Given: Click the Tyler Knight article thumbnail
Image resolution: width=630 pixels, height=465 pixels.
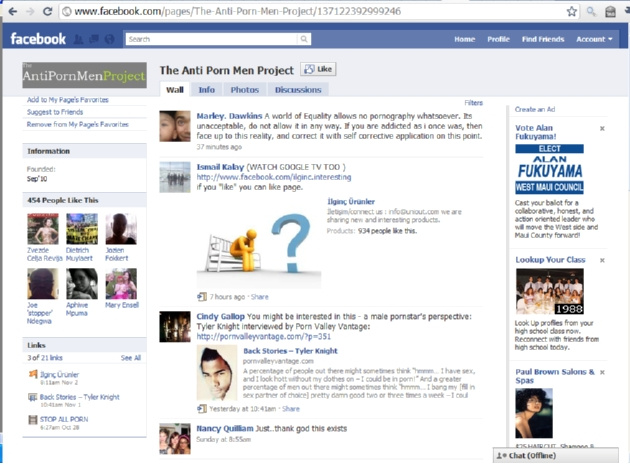Looking at the screenshot, I should tap(217, 373).
